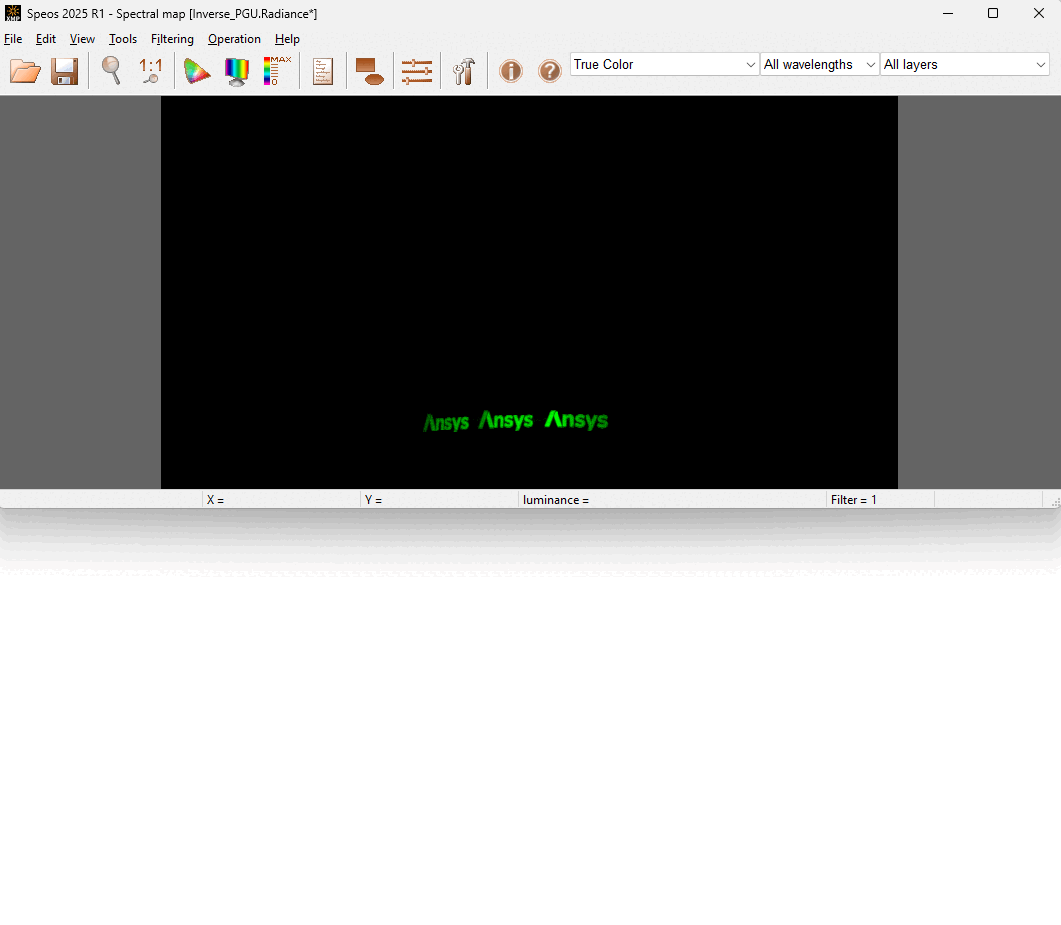The height and width of the screenshot is (925, 1061).
Task: Save the map with floppy disk icon
Action: (64, 71)
